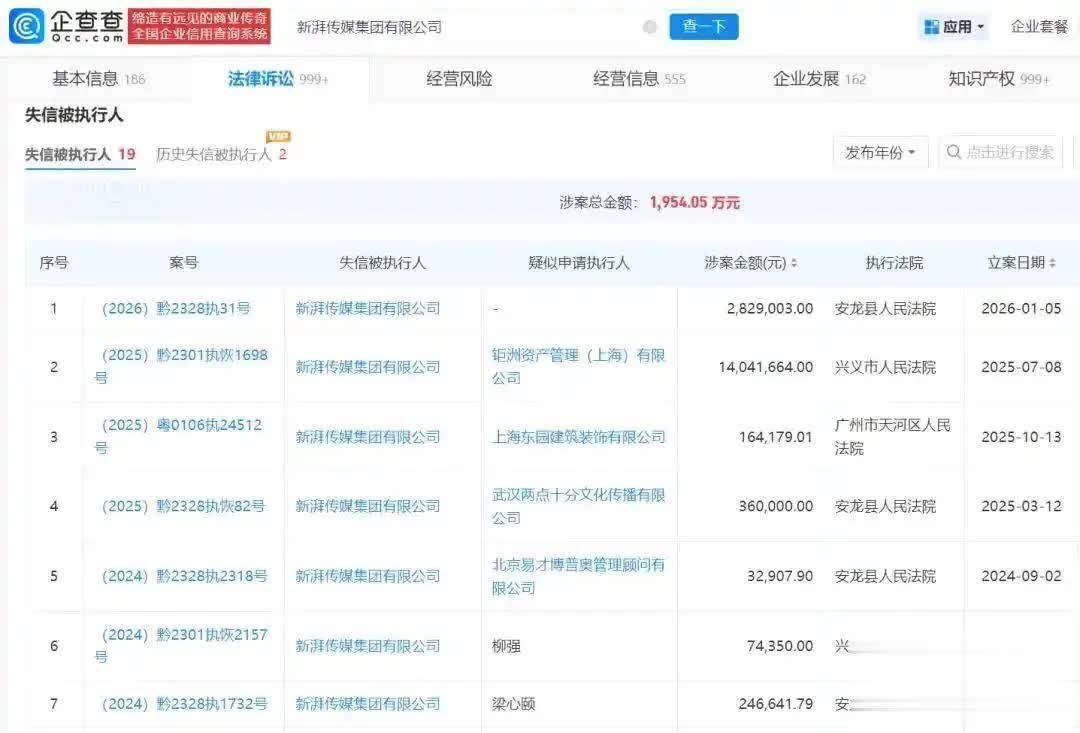Open the 发布年份 filter dropdown

[x=880, y=152]
